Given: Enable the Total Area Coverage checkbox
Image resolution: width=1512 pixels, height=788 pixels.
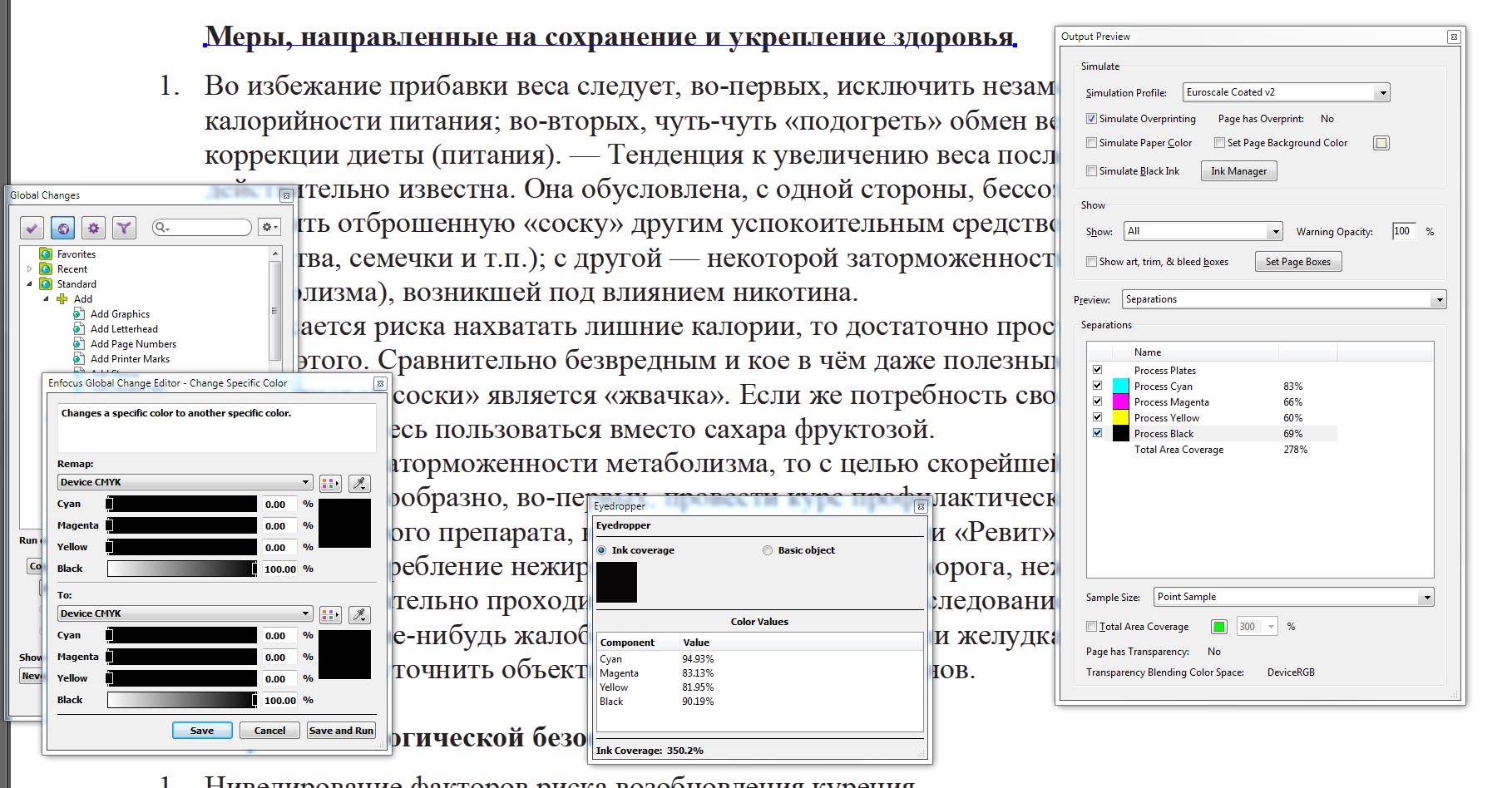Looking at the screenshot, I should pyautogui.click(x=1091, y=627).
